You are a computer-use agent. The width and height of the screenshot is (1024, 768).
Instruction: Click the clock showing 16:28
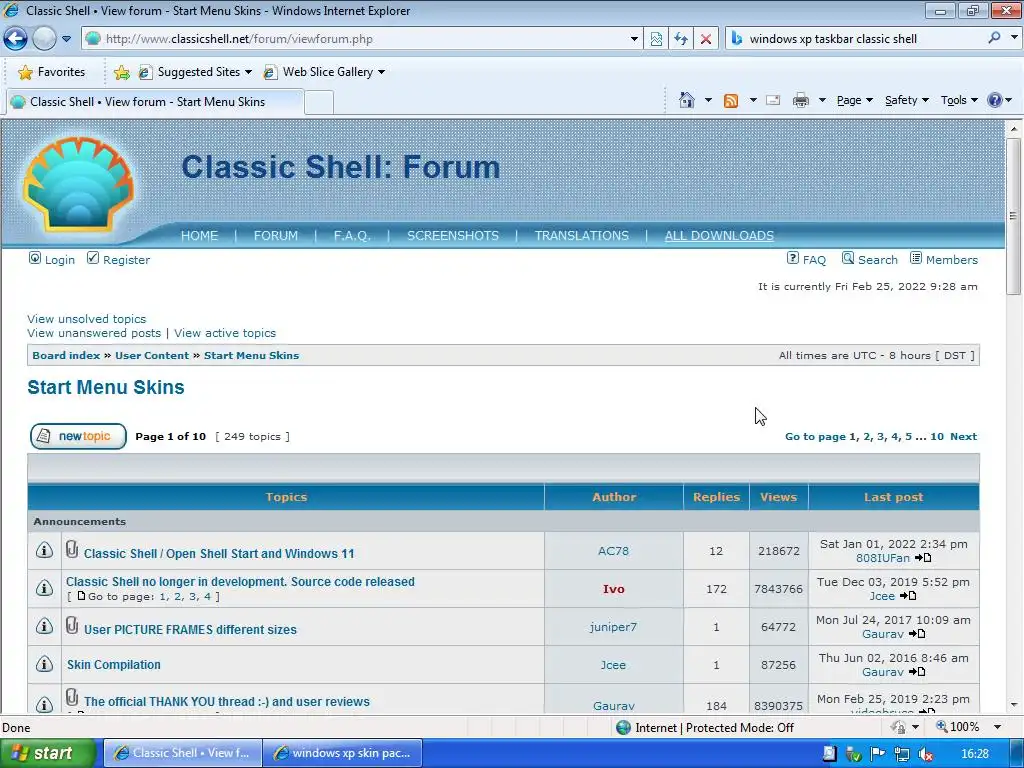coord(974,754)
